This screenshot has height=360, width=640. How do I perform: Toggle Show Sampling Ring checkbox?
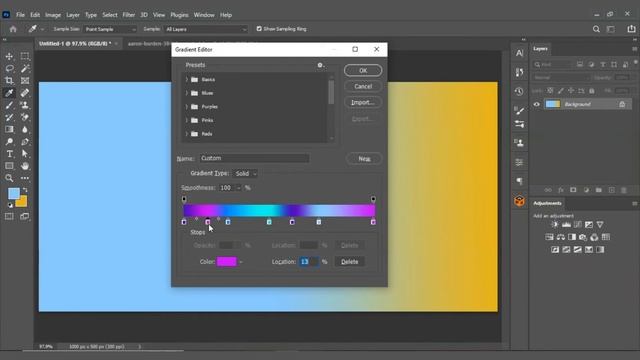pos(259,29)
